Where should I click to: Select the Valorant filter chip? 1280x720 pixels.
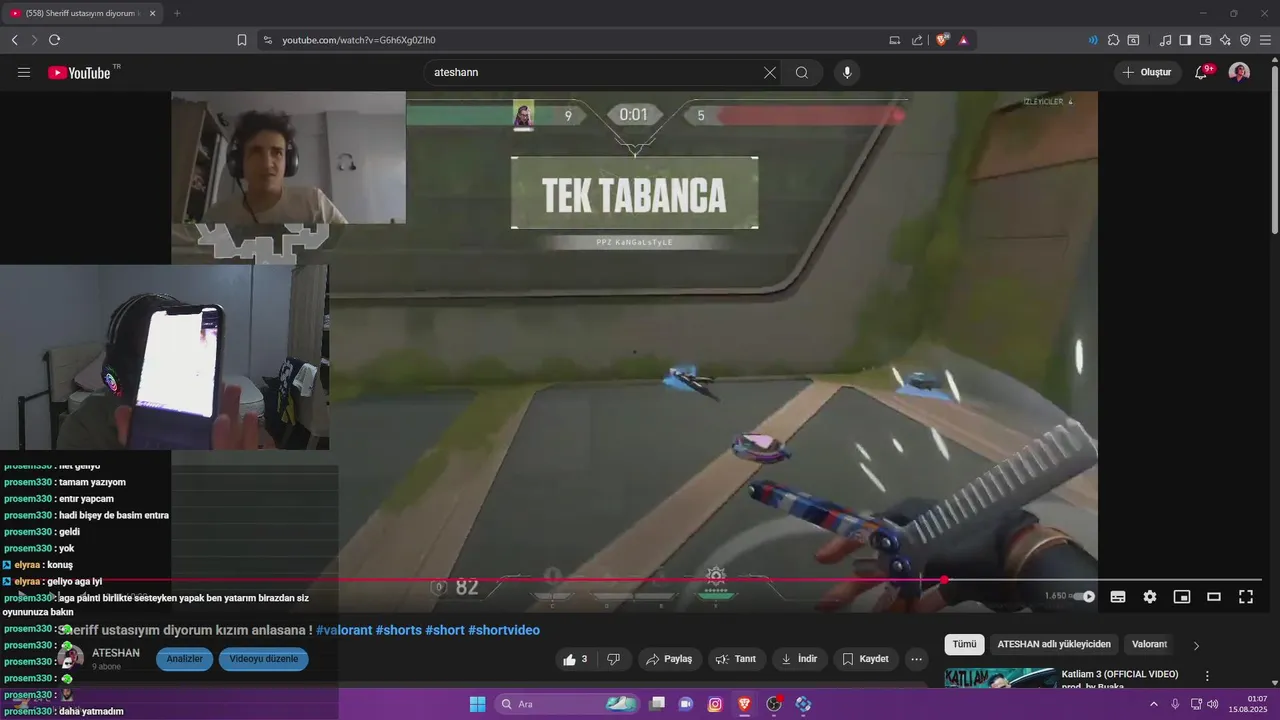[x=1149, y=644]
